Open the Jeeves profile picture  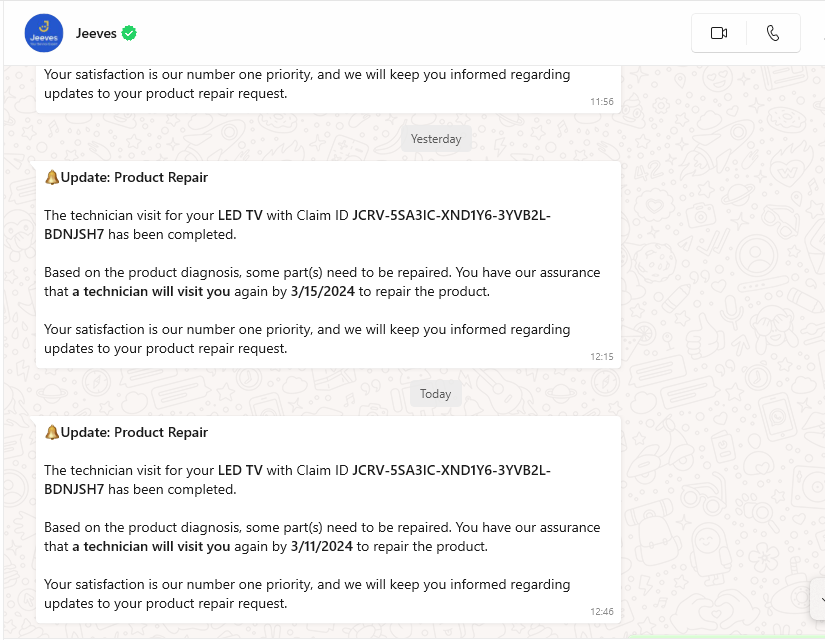click(x=43, y=32)
